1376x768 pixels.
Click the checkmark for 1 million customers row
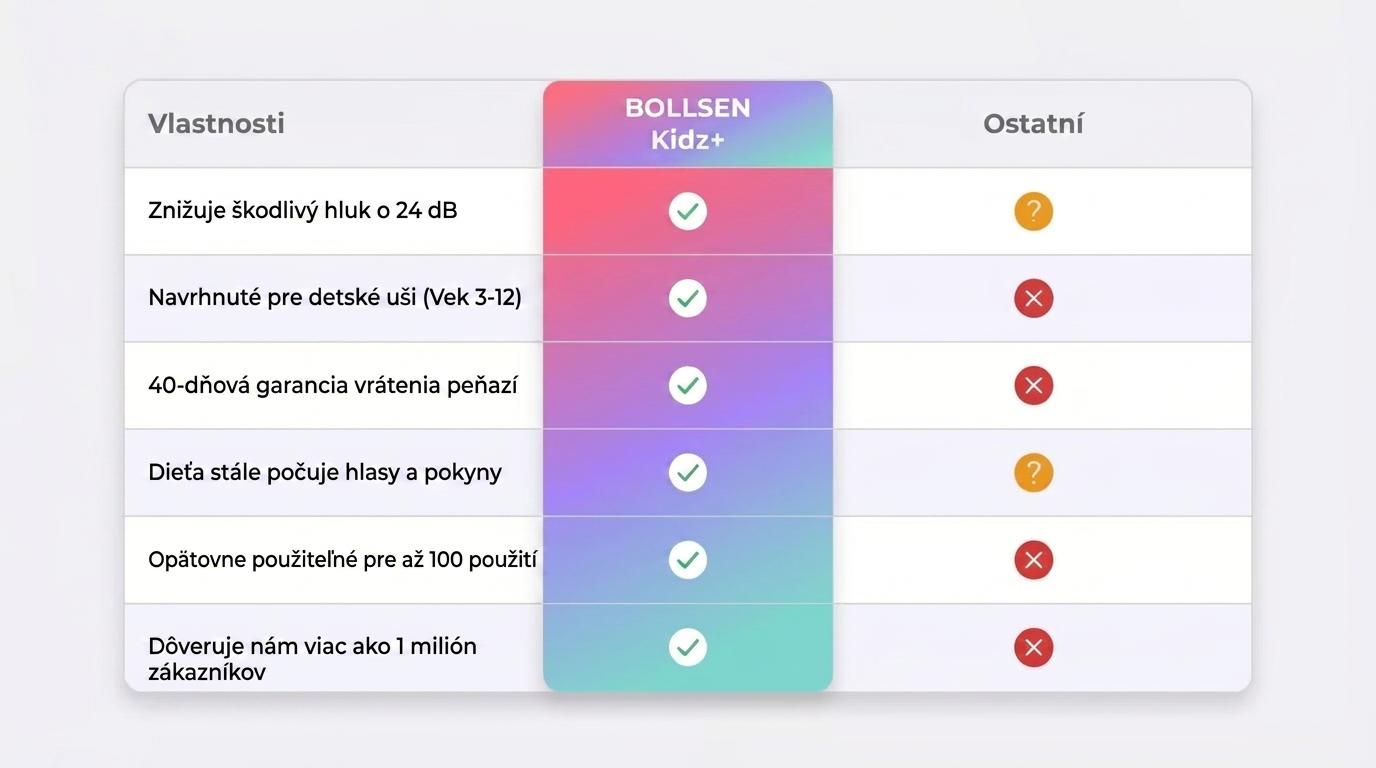click(x=688, y=647)
